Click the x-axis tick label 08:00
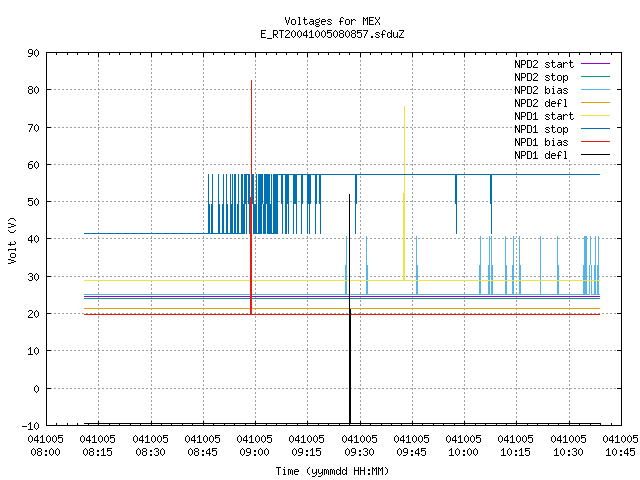 (x=45, y=452)
